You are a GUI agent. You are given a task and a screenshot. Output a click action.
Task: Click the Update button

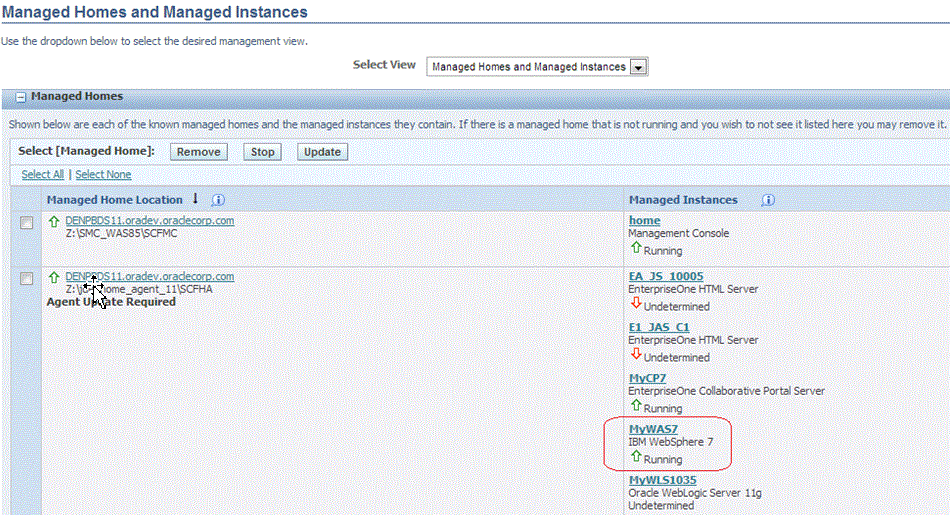322,152
